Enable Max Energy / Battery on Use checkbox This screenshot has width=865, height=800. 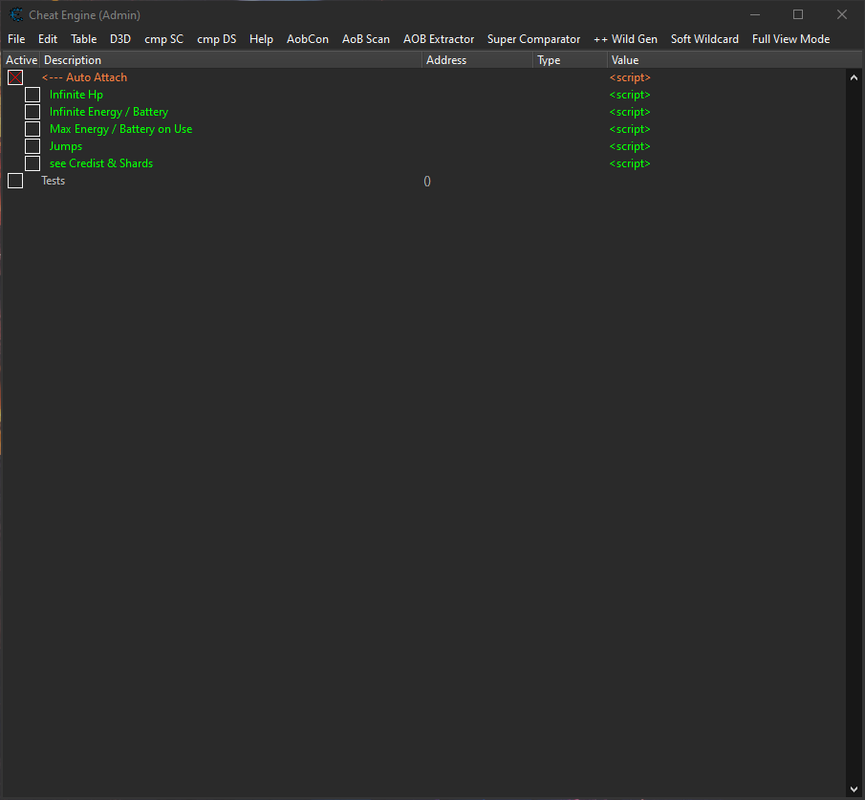pos(33,129)
